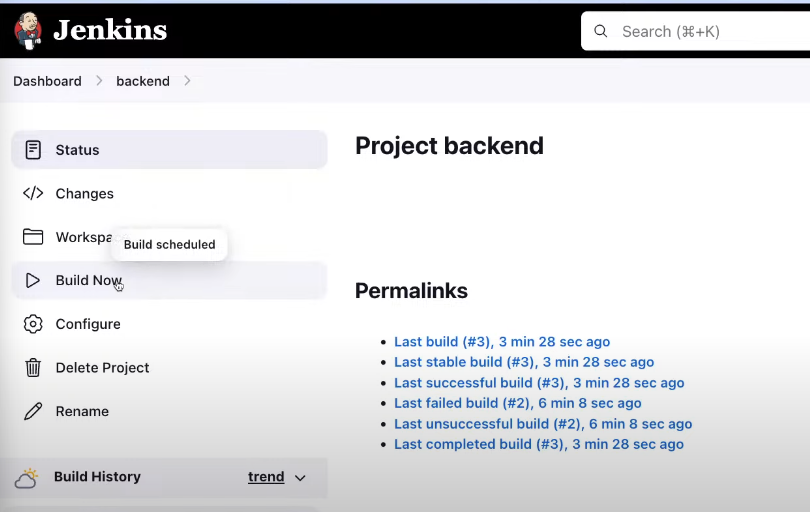Click the Delete Project trash icon
810x512 pixels.
(33, 367)
